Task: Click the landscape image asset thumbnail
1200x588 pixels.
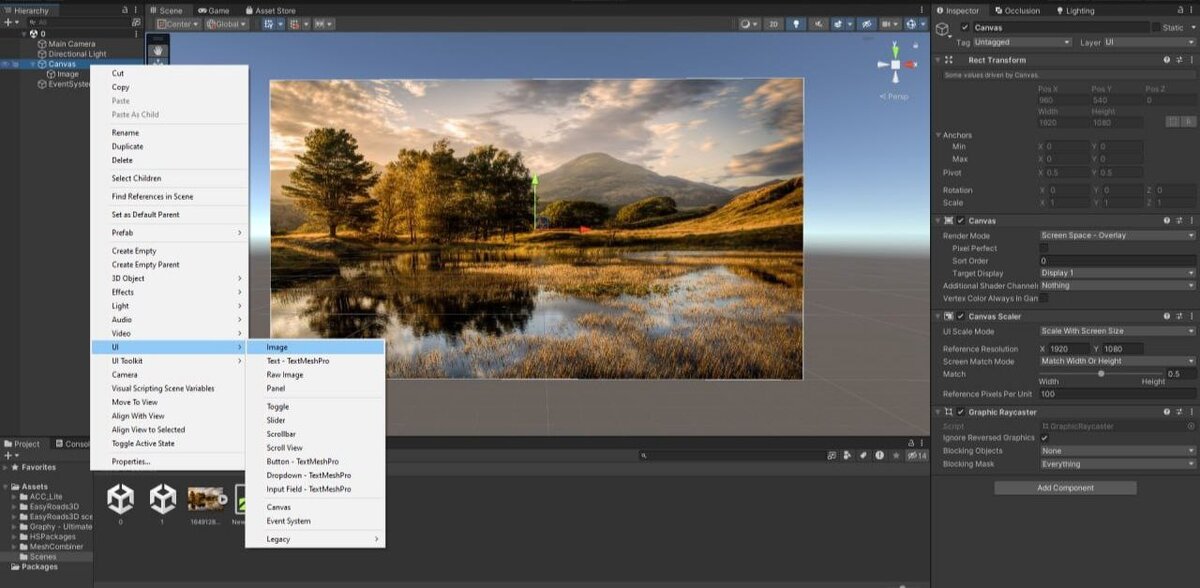Action: (205, 498)
